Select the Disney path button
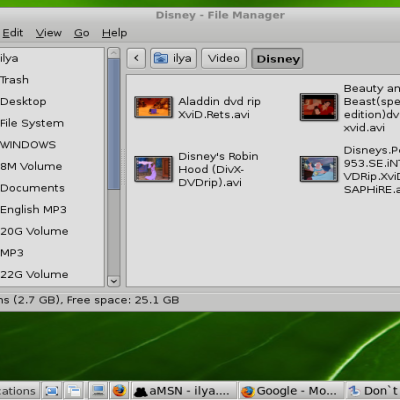 (x=277, y=59)
